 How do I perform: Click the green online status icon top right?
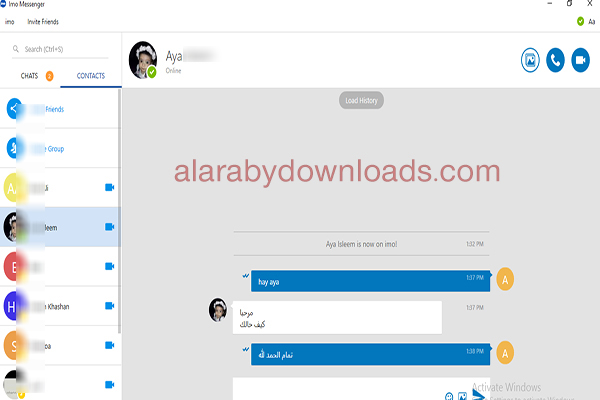[580, 21]
